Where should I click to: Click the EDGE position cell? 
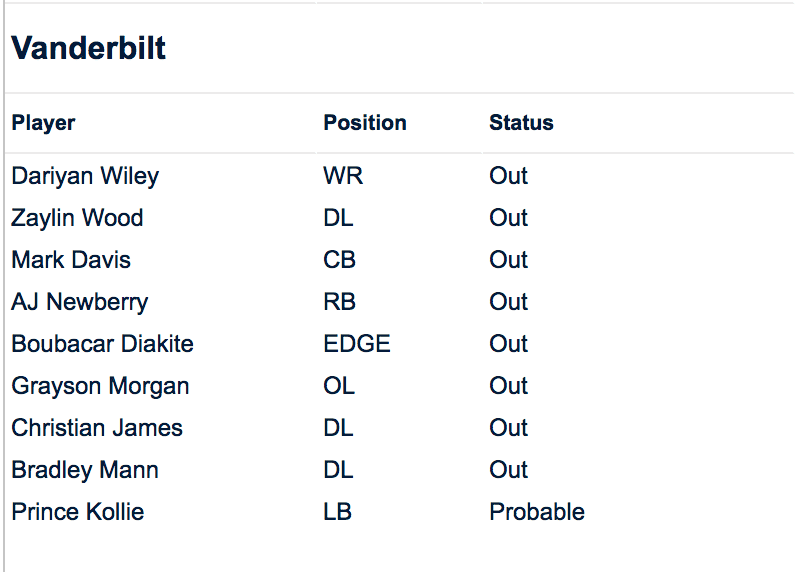[357, 344]
